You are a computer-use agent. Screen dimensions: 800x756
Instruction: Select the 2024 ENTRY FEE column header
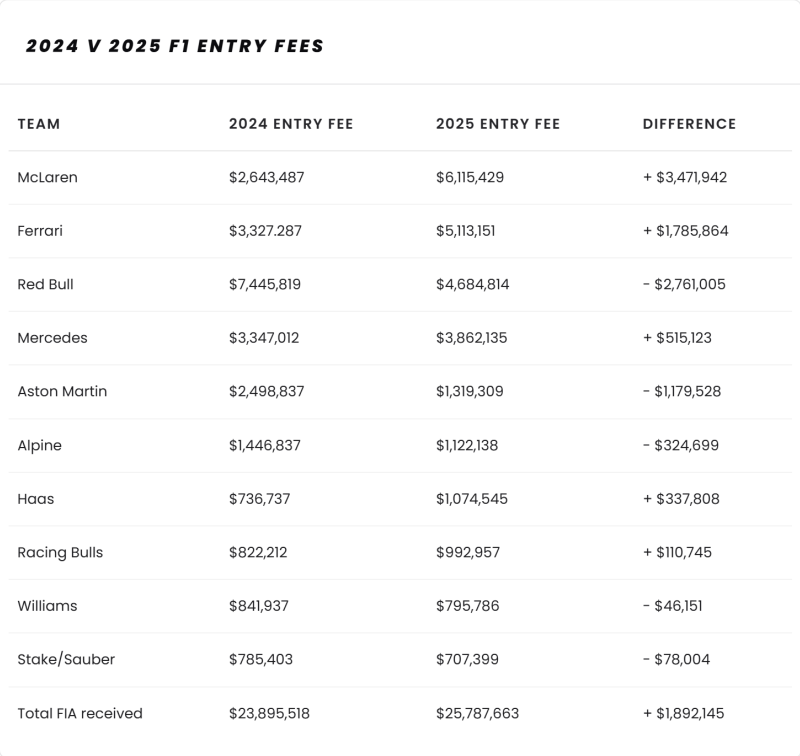click(x=291, y=124)
